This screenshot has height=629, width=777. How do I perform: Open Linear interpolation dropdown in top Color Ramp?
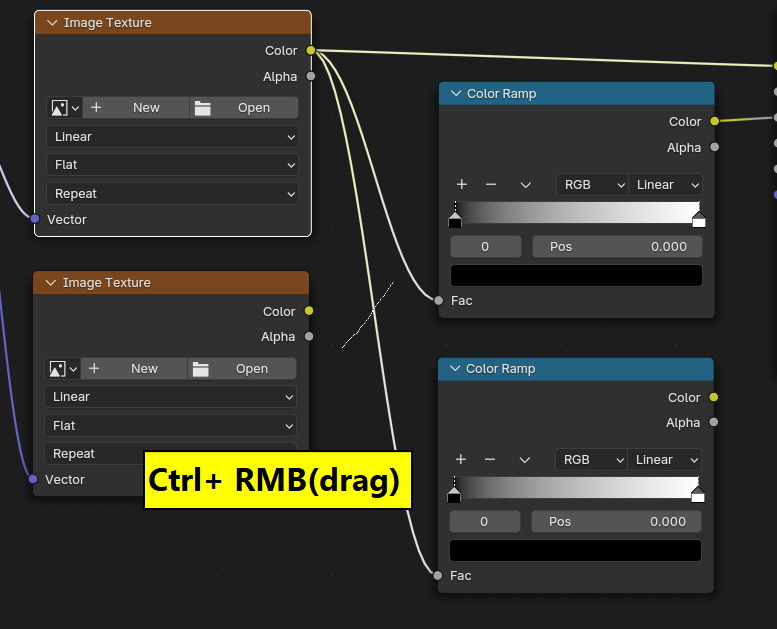pos(666,185)
